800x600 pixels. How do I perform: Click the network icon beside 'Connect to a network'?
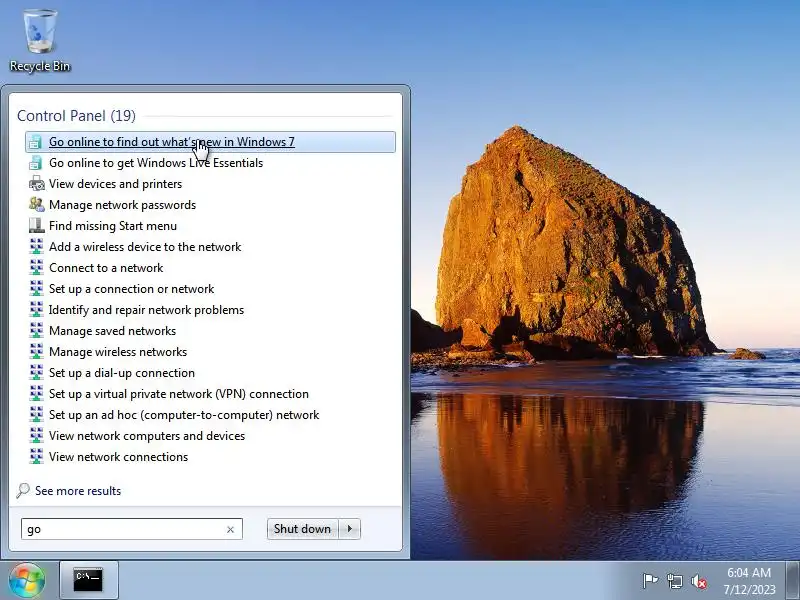point(36,268)
